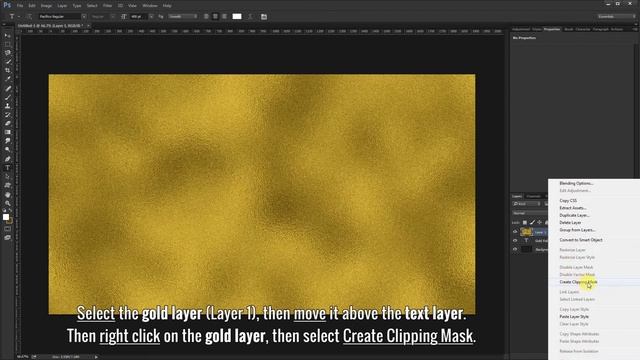Open the tool preset picker arrow
Viewport: 640px width, 360px height.
19,16
